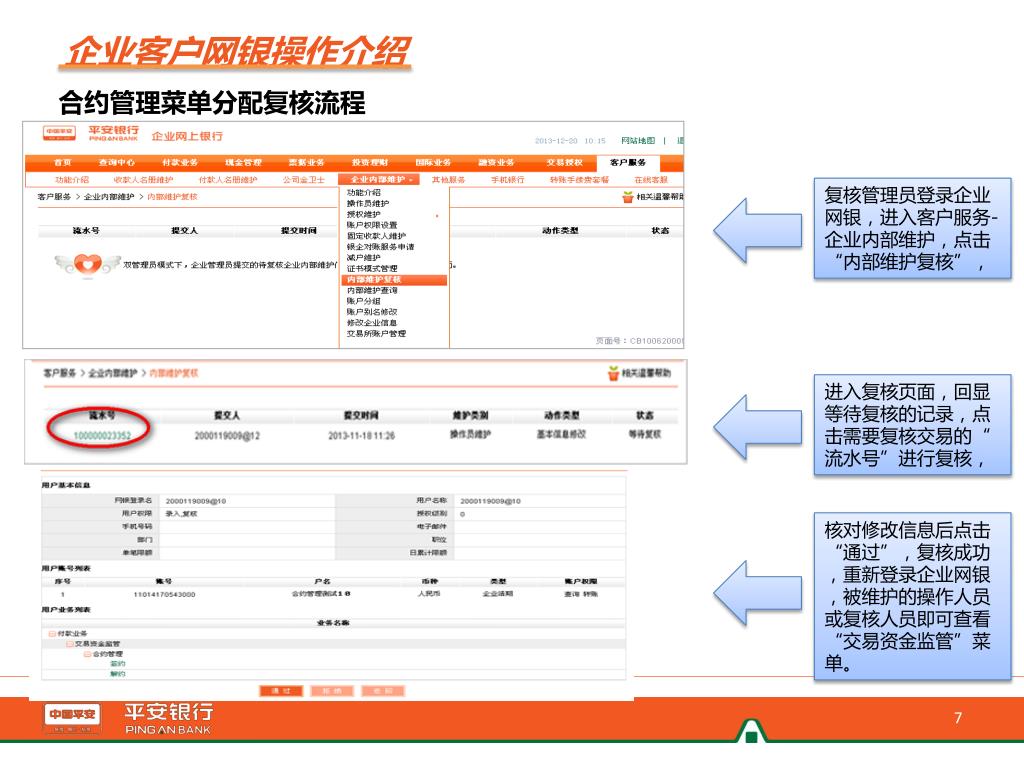Click the 解约 link under 合约管理
This screenshot has width=1024, height=768.
(x=118, y=673)
